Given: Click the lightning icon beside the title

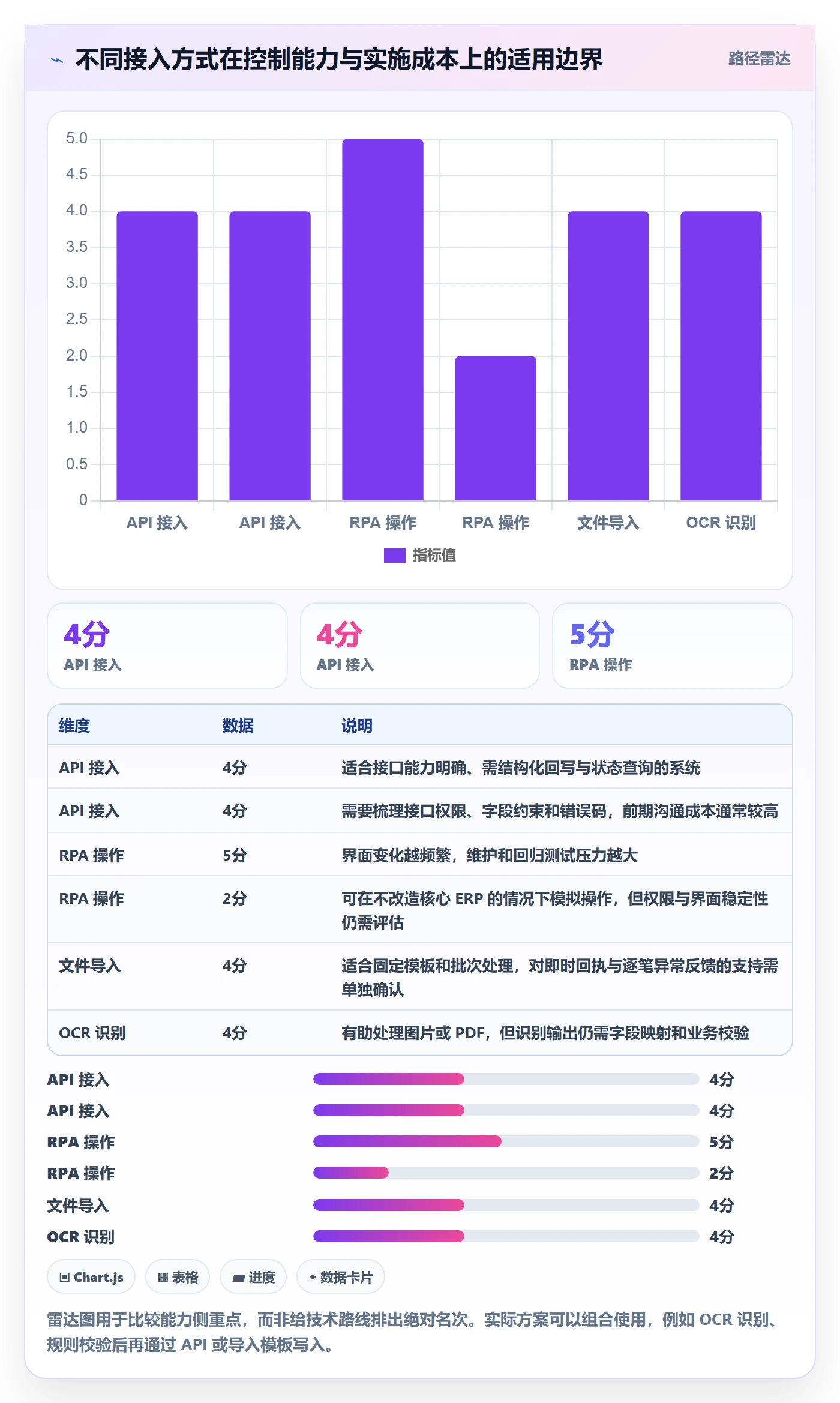Looking at the screenshot, I should 57,60.
